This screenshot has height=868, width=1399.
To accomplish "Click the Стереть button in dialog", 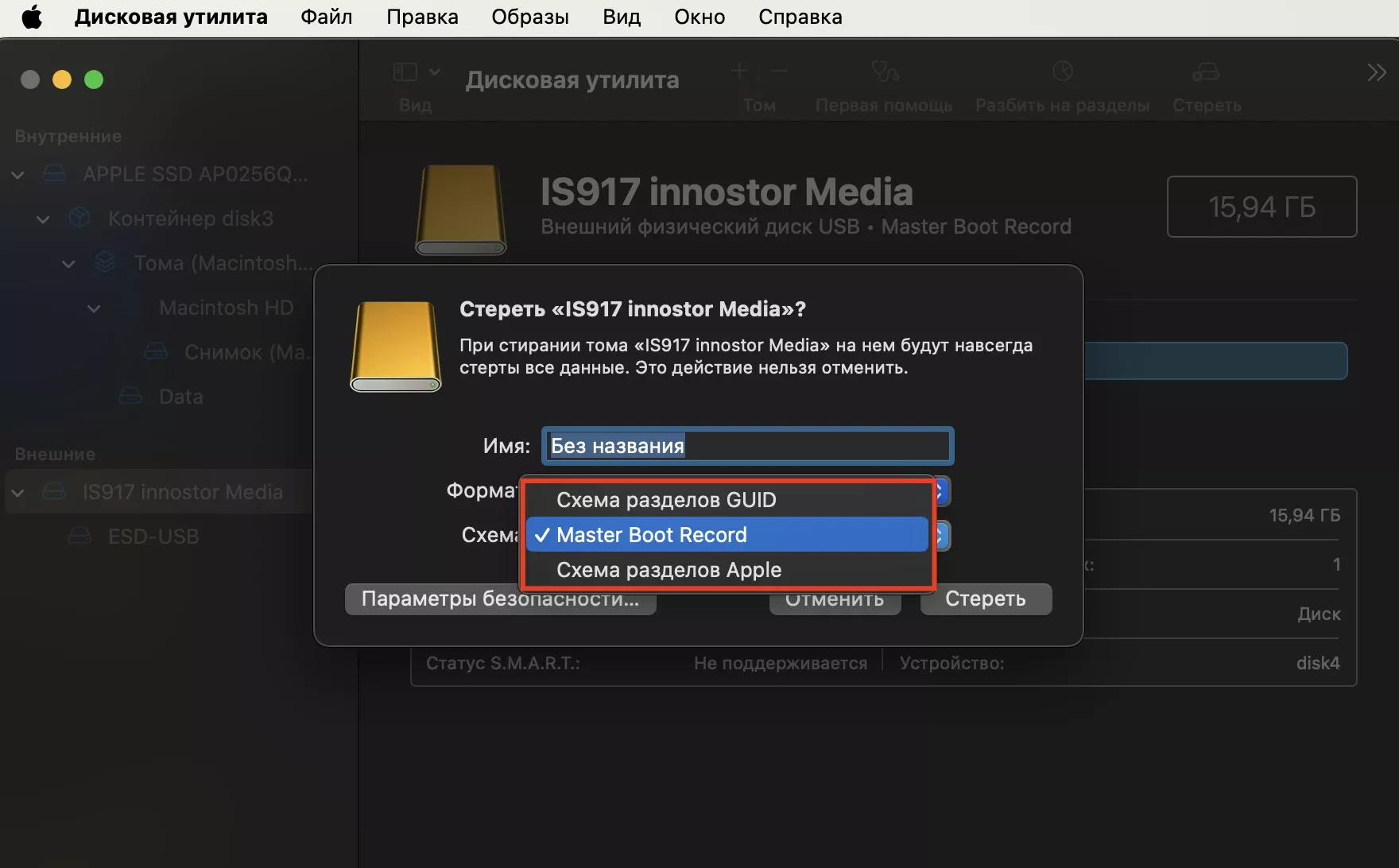I will 986,599.
